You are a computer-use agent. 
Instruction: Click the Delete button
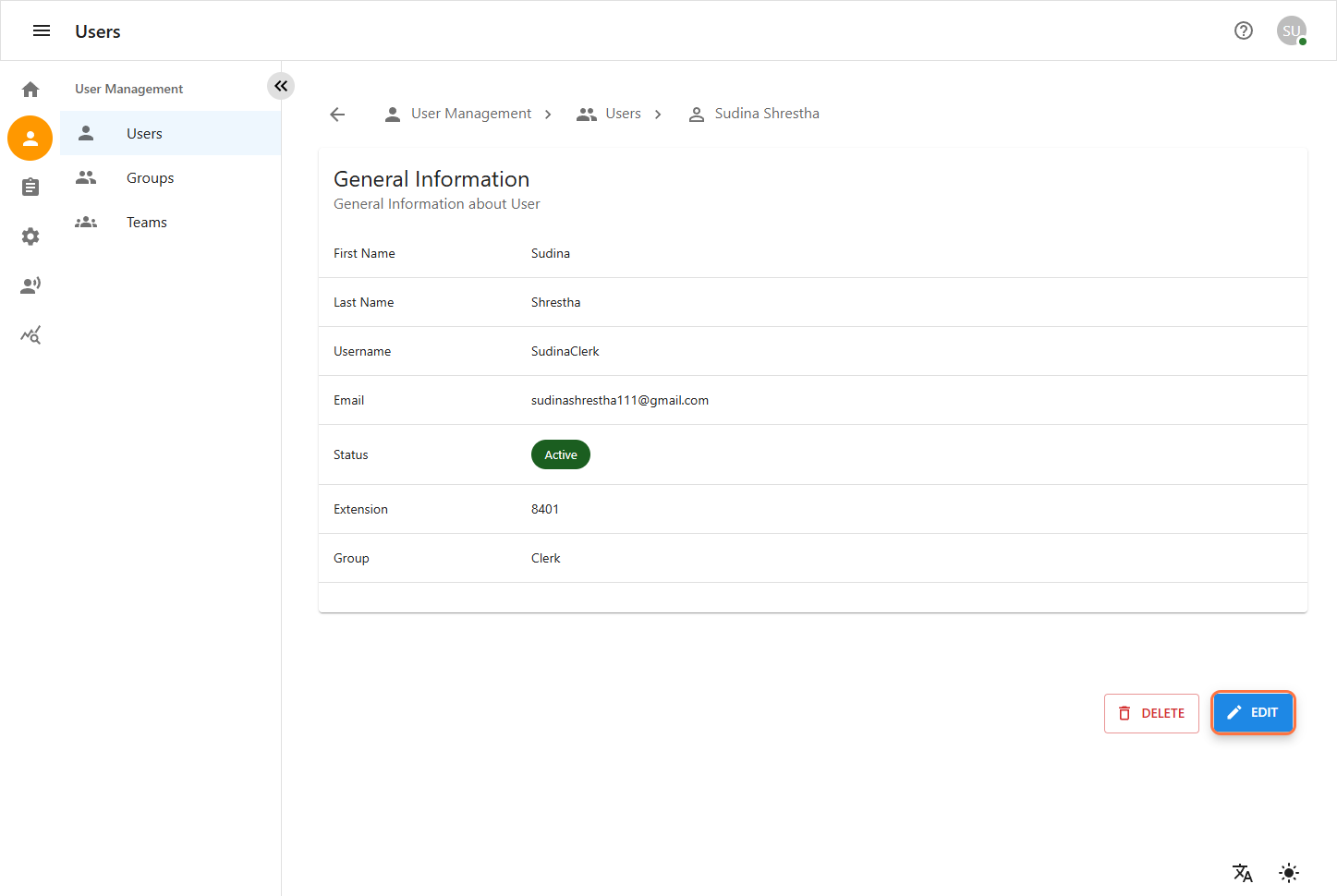click(1151, 713)
